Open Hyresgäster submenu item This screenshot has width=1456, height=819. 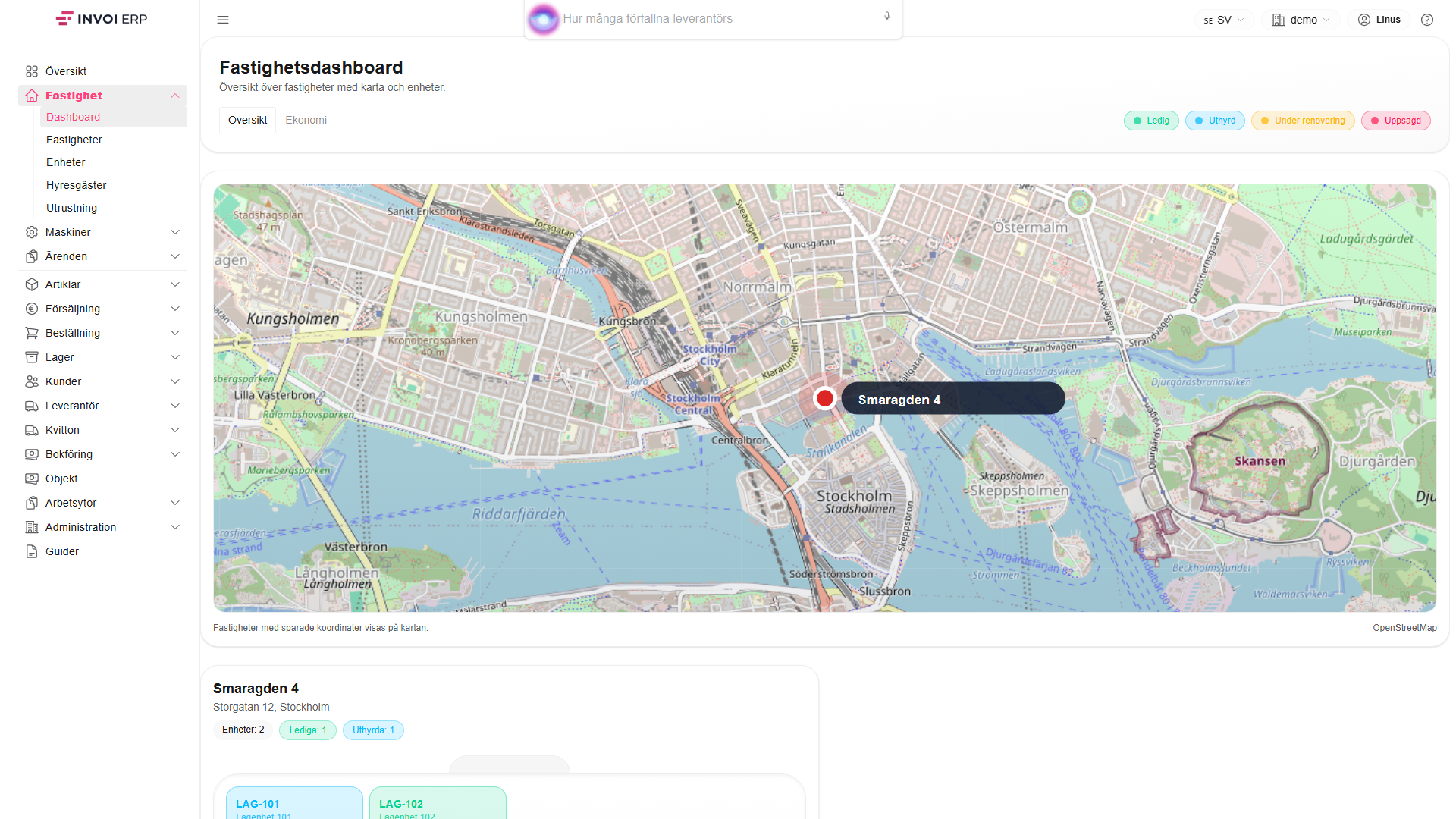[x=113, y=185]
